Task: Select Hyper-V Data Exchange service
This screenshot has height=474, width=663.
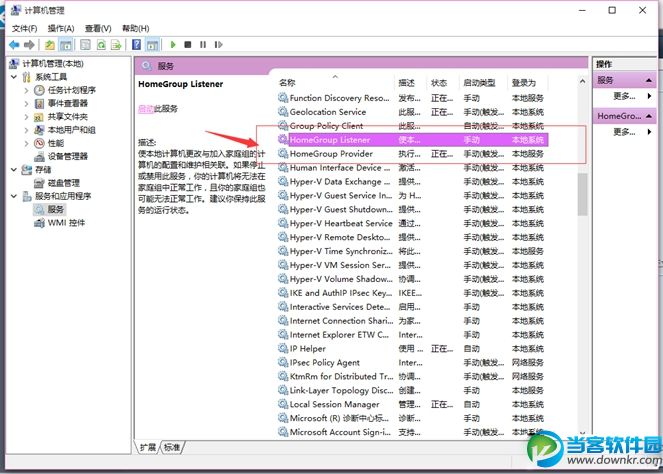Action: click(412, 181)
